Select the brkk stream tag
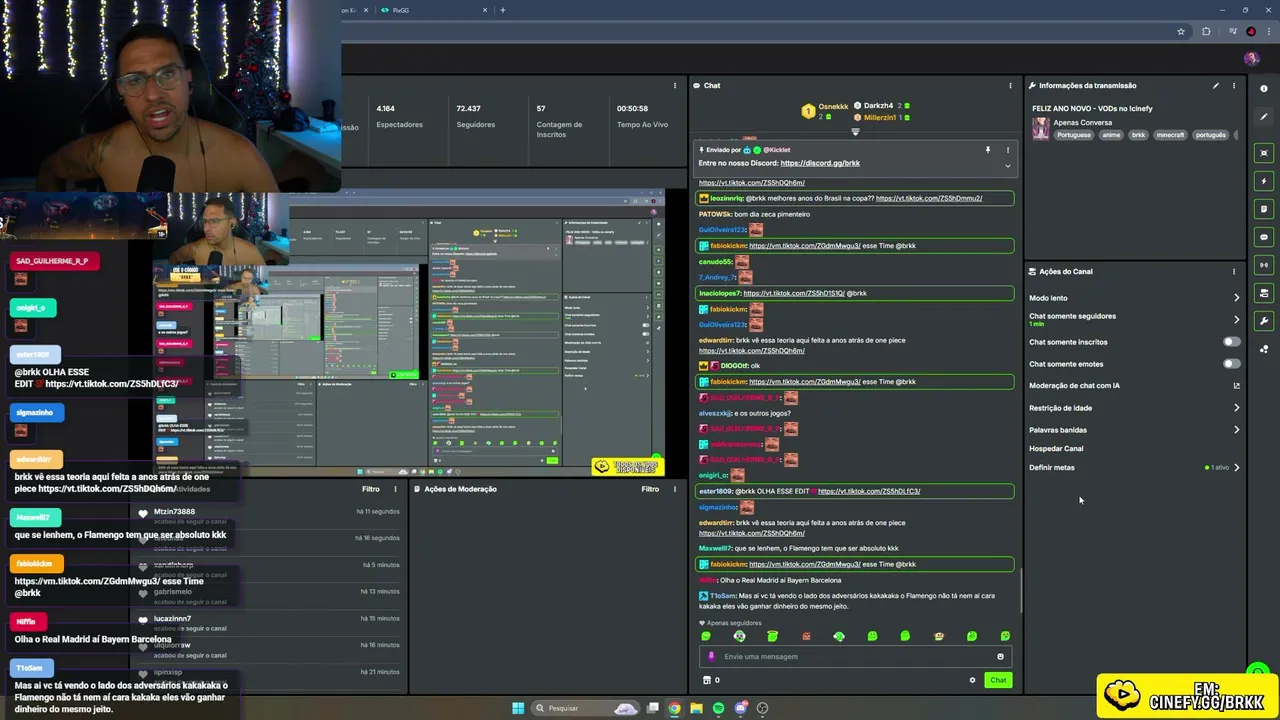This screenshot has height=720, width=1280. coord(1138,135)
